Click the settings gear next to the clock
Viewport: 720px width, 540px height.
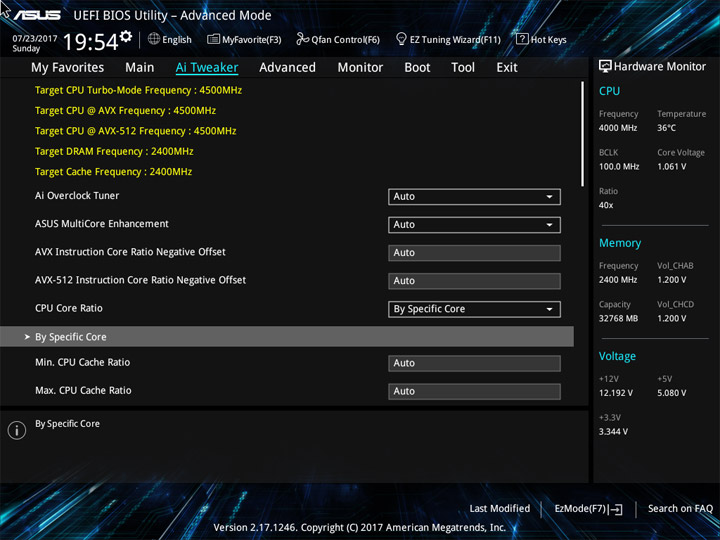(x=126, y=36)
